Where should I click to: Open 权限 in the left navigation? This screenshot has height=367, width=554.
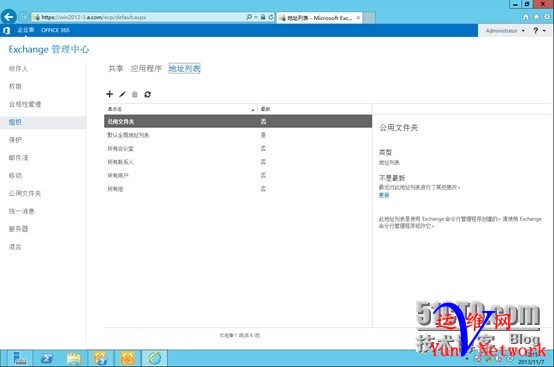(x=15, y=86)
